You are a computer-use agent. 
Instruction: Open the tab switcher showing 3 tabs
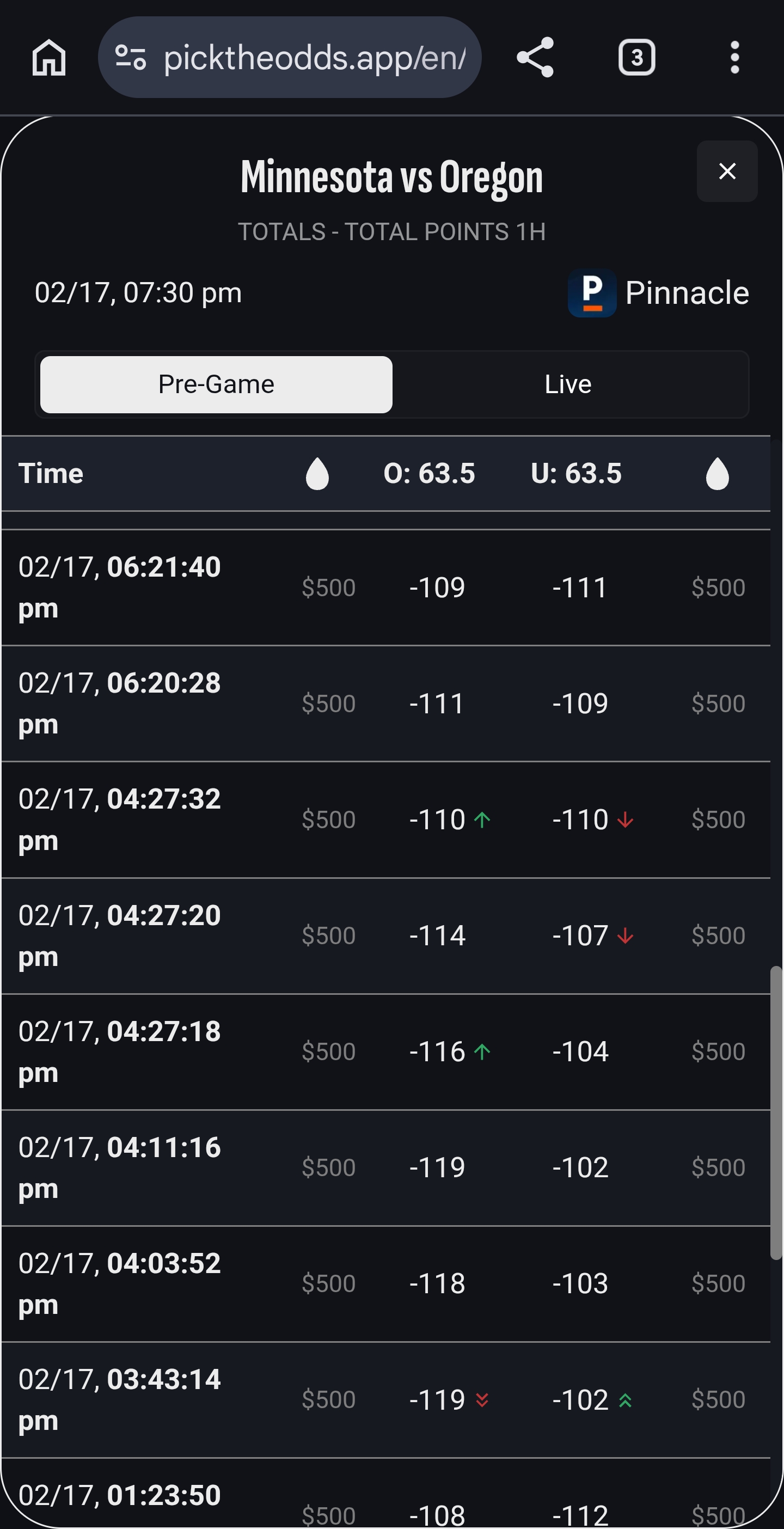coord(636,58)
